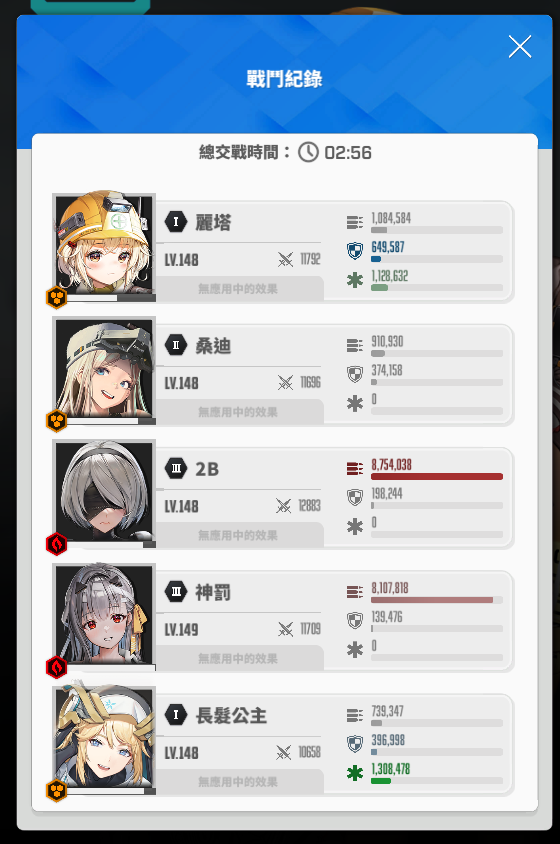The width and height of the screenshot is (560, 844).
Task: Open 神罰's character portrait
Action: point(104,614)
